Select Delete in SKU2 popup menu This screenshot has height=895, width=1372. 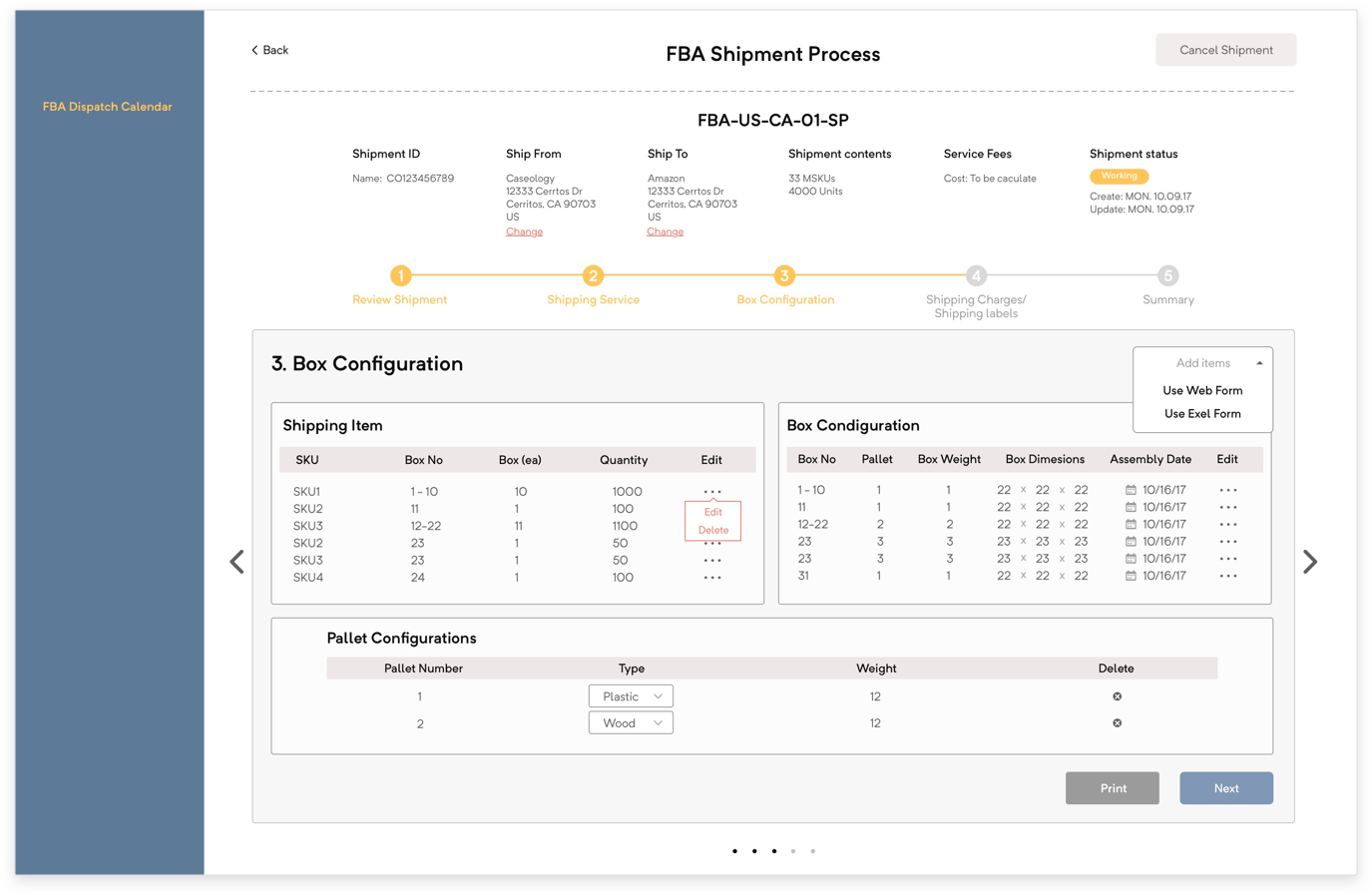point(712,530)
